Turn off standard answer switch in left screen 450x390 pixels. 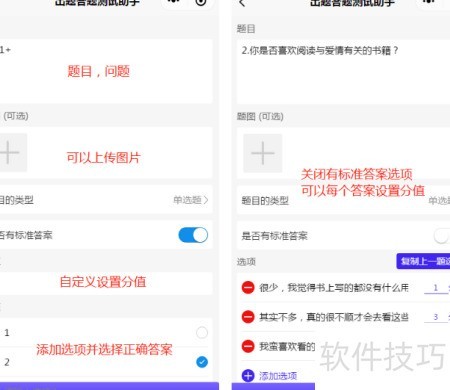(193, 235)
